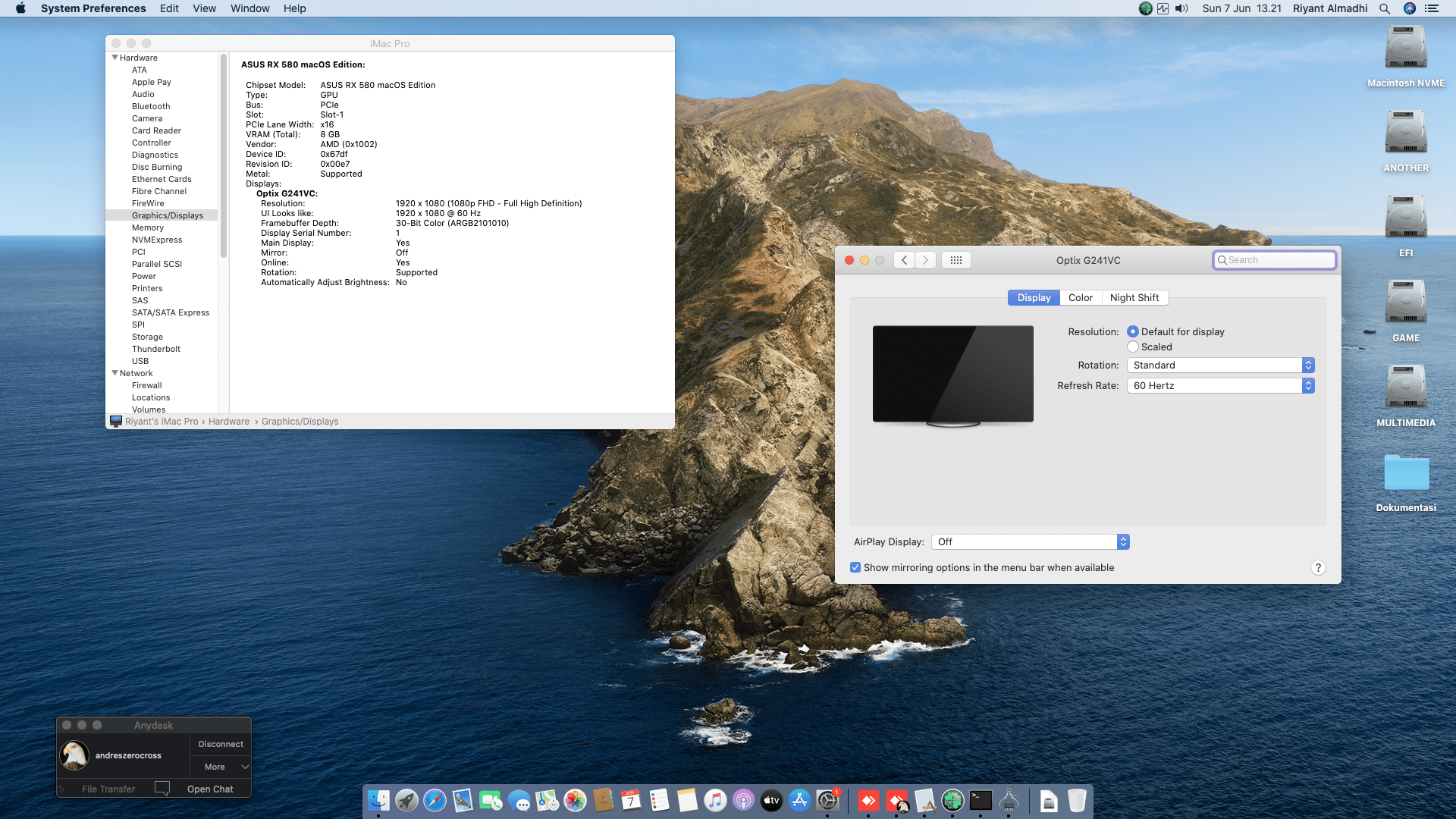
Task: Open Spotlight search in menu bar
Action: 1385,8
